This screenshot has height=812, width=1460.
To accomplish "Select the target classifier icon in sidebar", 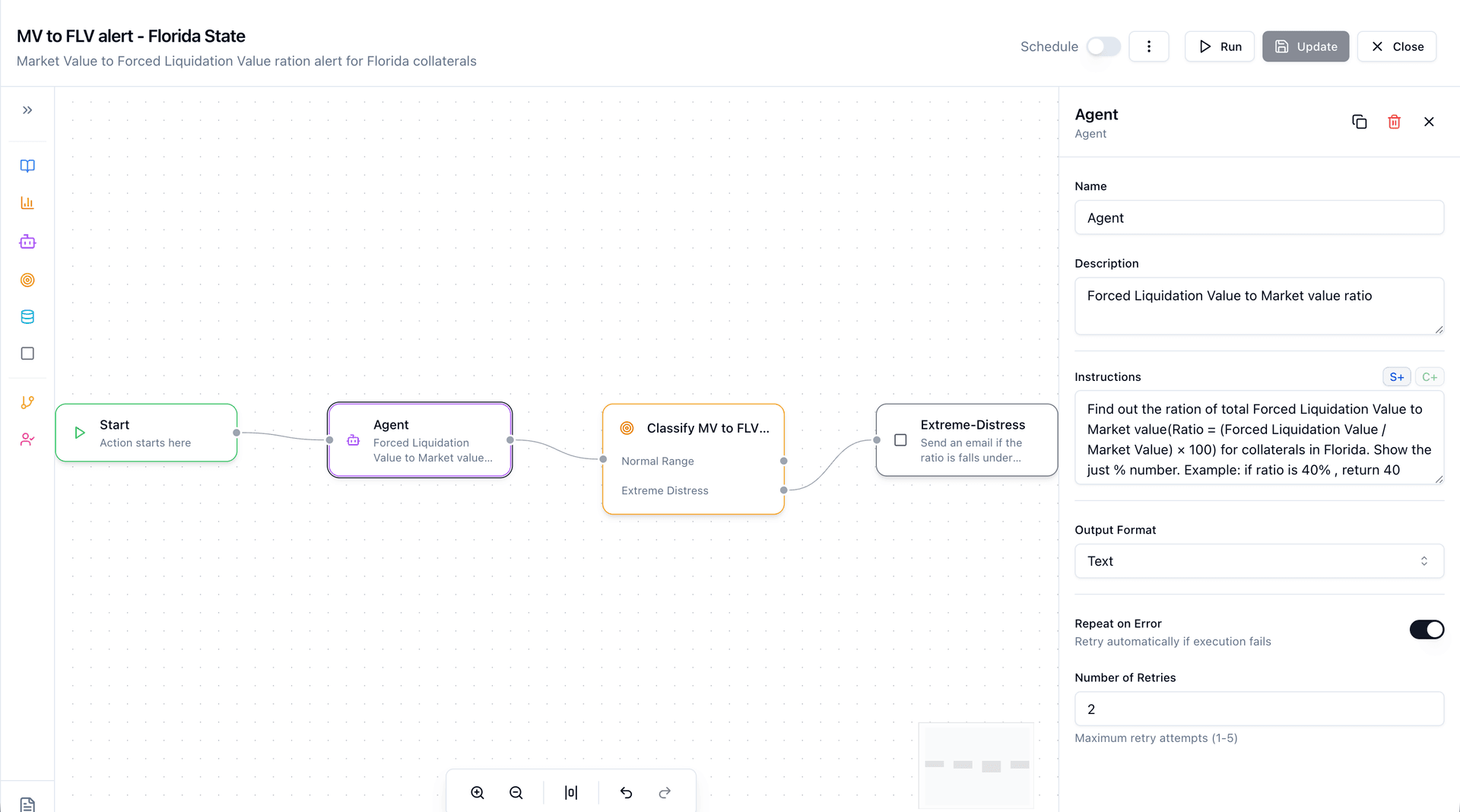I will click(27, 280).
